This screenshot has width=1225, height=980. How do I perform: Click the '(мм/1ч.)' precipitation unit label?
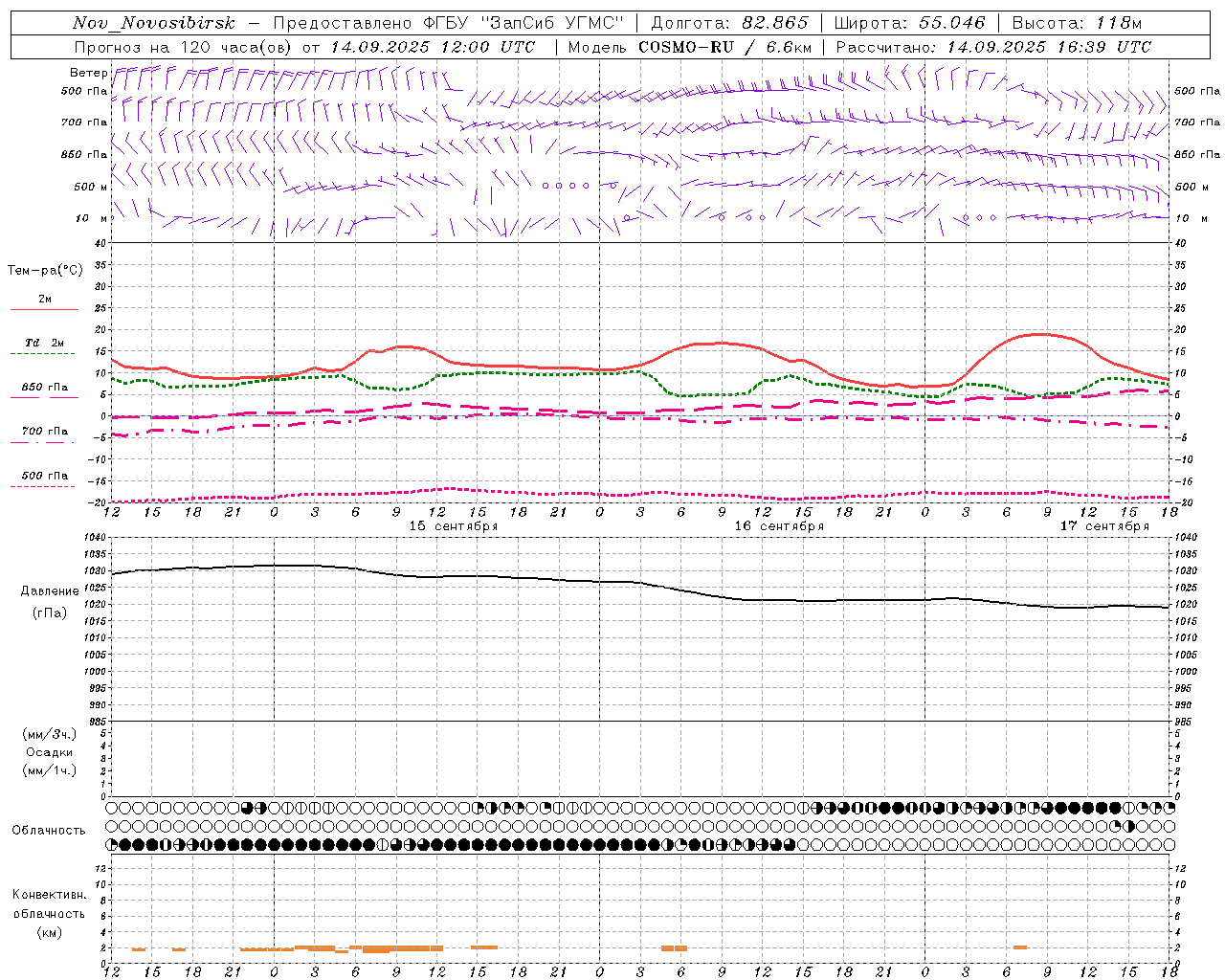pyautogui.click(x=50, y=770)
